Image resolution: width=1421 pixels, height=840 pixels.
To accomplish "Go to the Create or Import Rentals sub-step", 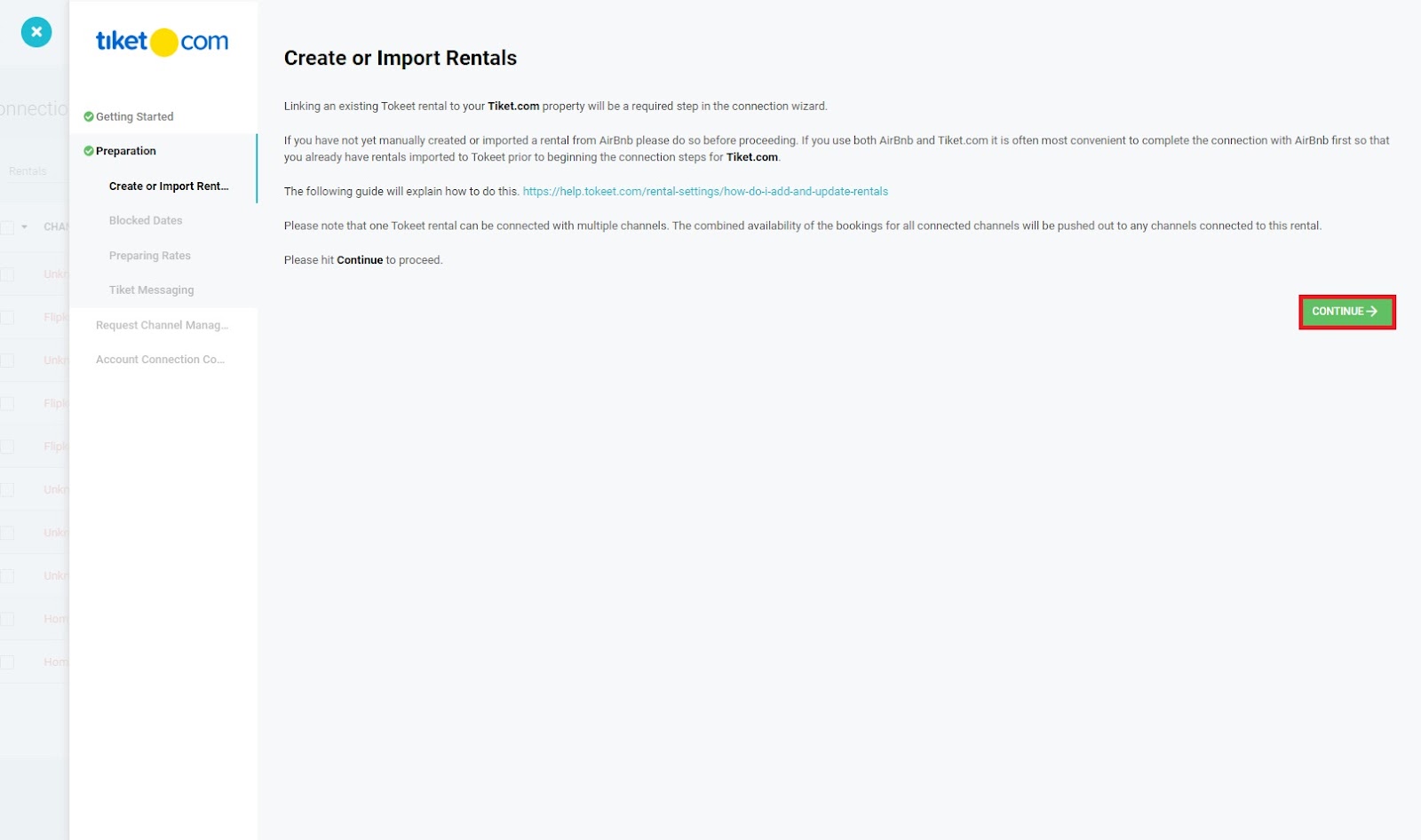I will tap(169, 186).
